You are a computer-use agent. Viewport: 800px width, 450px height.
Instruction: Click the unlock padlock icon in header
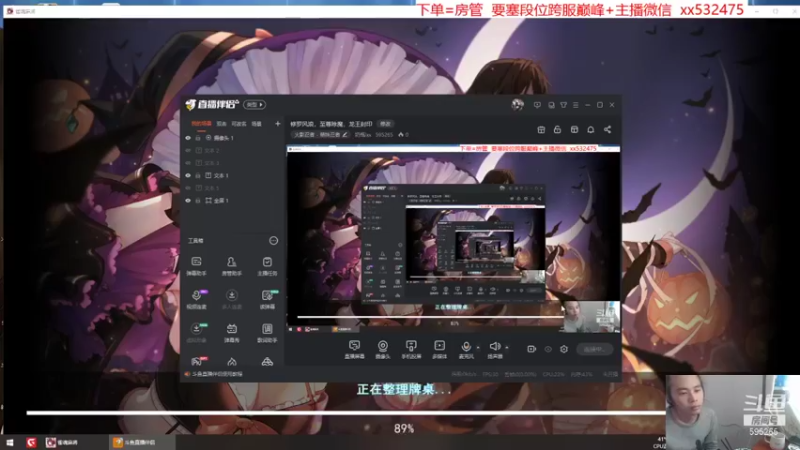(557, 130)
